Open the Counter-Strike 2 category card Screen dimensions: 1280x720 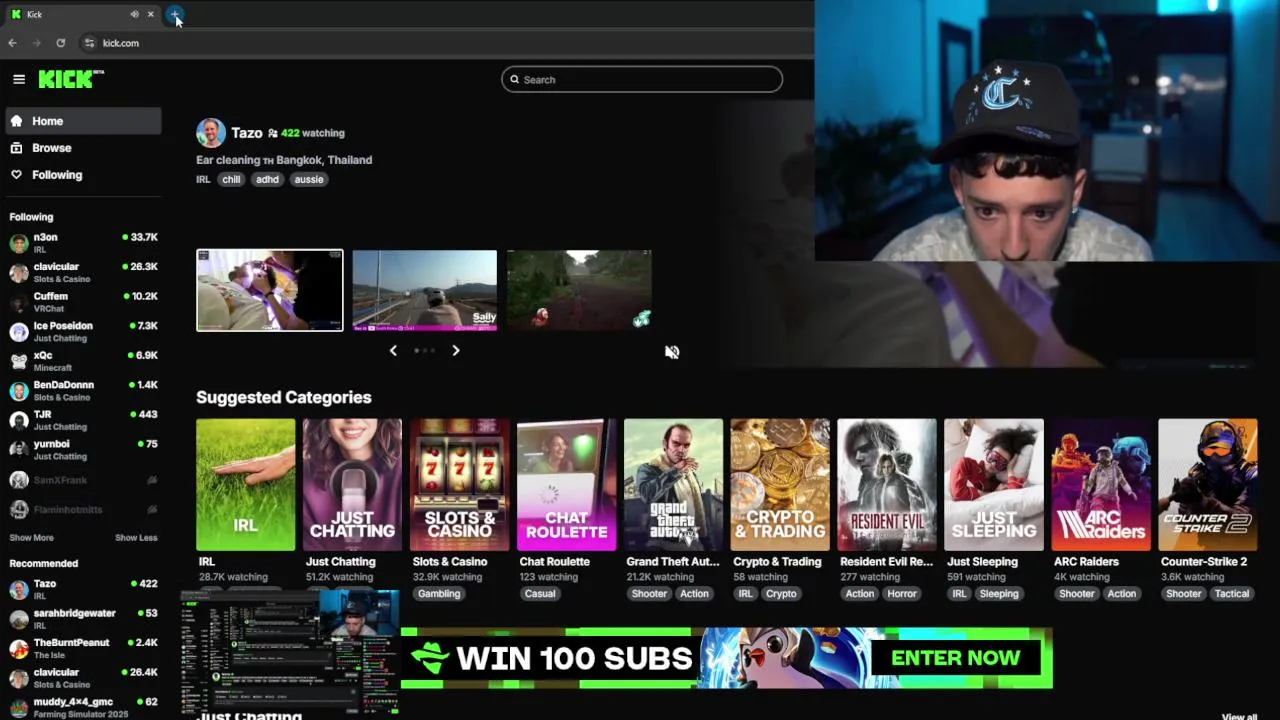pos(1208,485)
